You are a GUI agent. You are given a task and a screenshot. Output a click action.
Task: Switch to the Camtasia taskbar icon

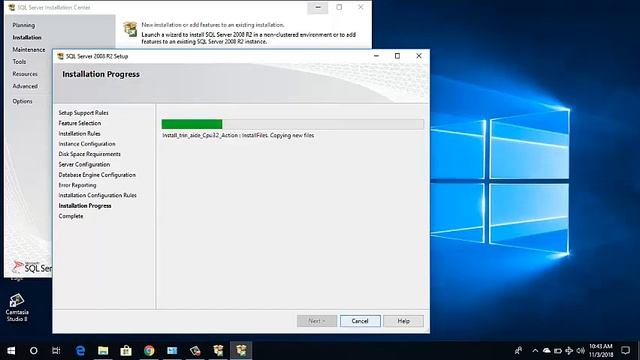[195, 350]
